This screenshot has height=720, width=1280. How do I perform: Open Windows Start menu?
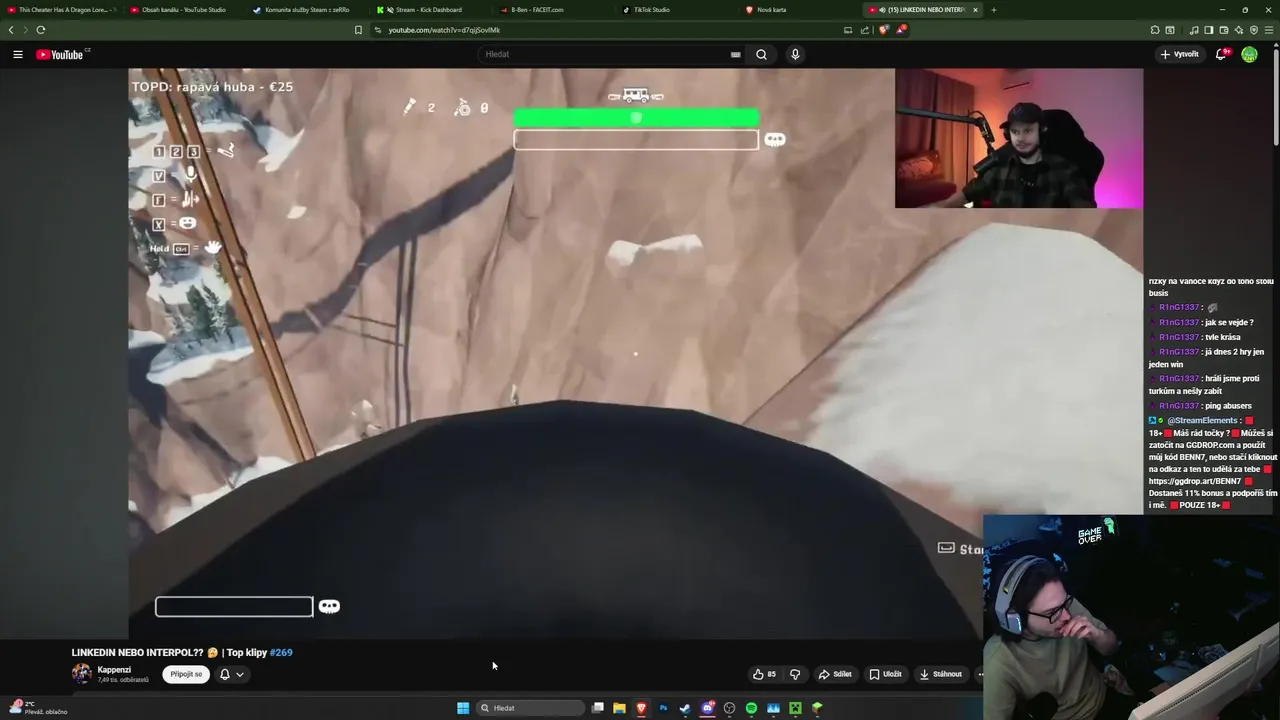pos(463,708)
